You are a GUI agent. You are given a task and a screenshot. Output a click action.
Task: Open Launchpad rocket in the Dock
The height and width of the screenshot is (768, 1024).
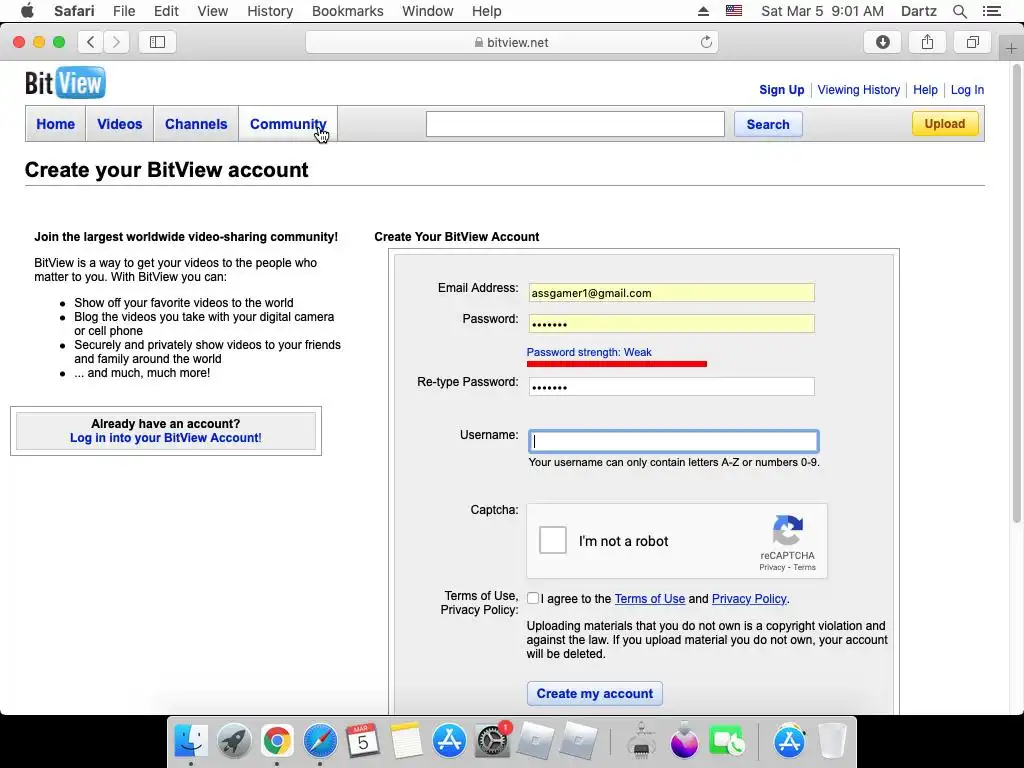click(234, 741)
